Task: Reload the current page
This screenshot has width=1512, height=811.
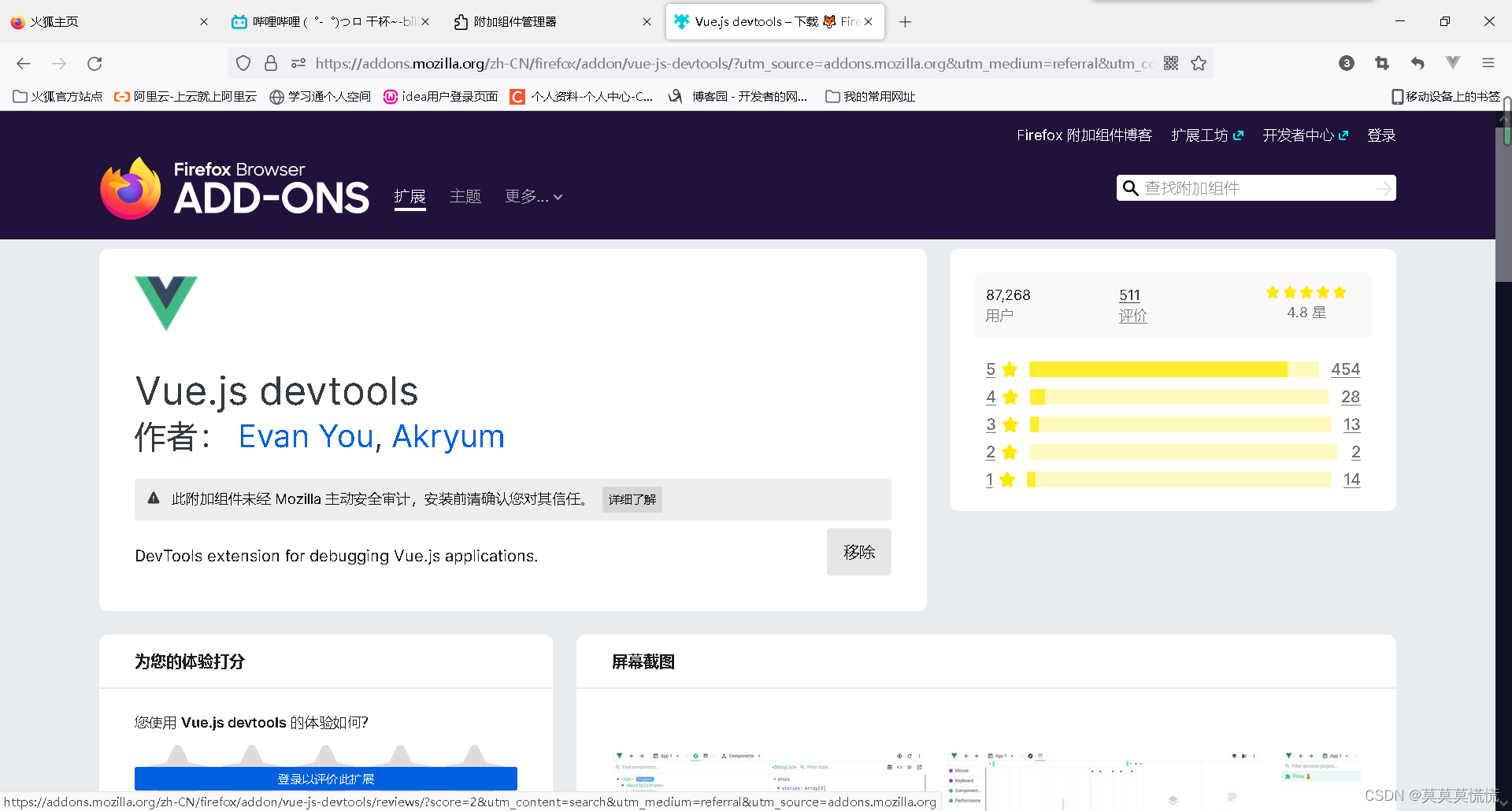Action: [x=94, y=64]
